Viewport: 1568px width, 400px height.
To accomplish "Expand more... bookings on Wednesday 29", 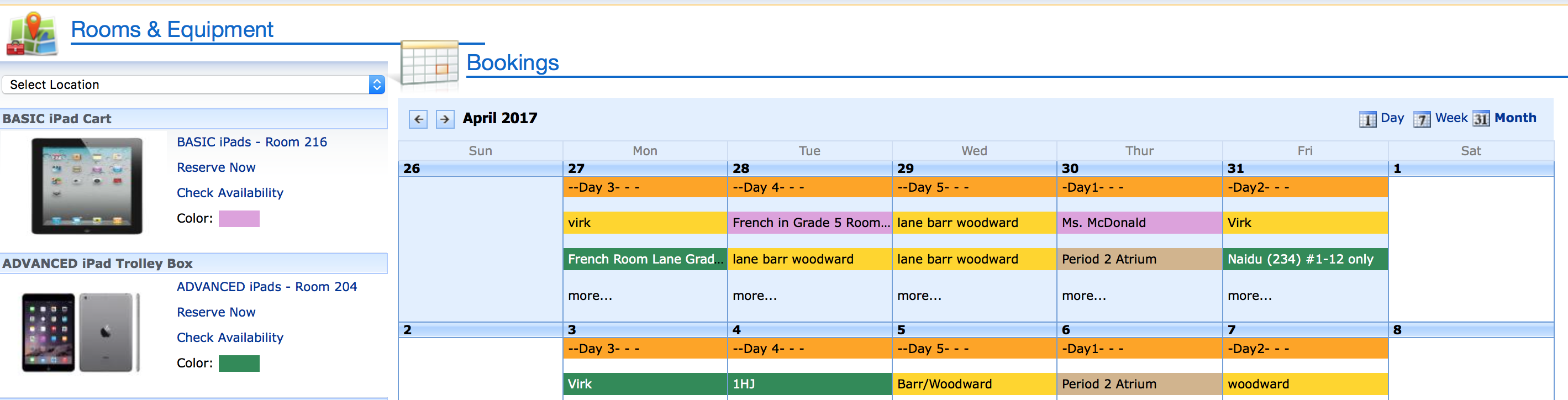I will [919, 296].
